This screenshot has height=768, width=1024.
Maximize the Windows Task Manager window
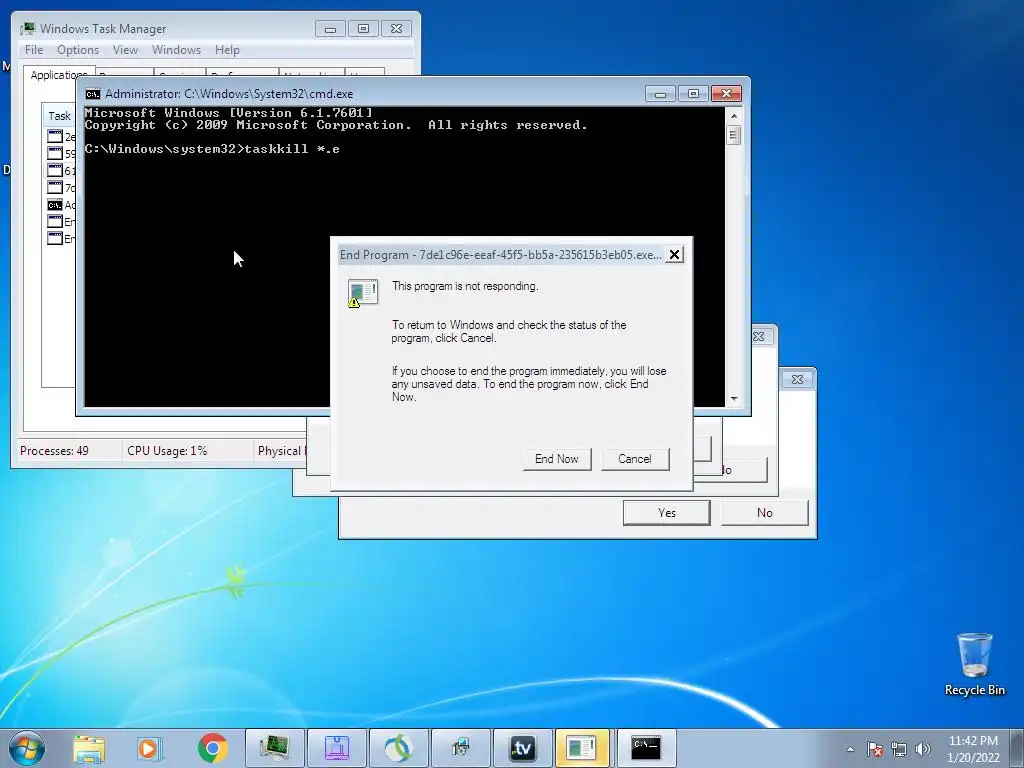[363, 29]
